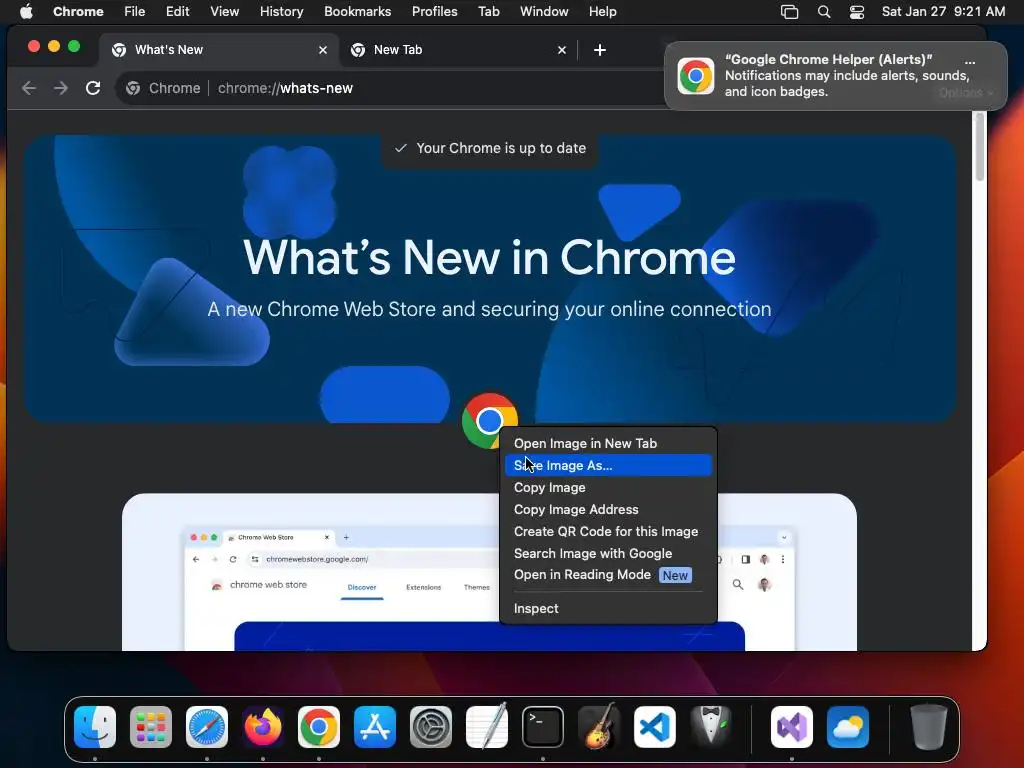Choose Search Image with Google
1024x768 pixels.
coord(608,553)
